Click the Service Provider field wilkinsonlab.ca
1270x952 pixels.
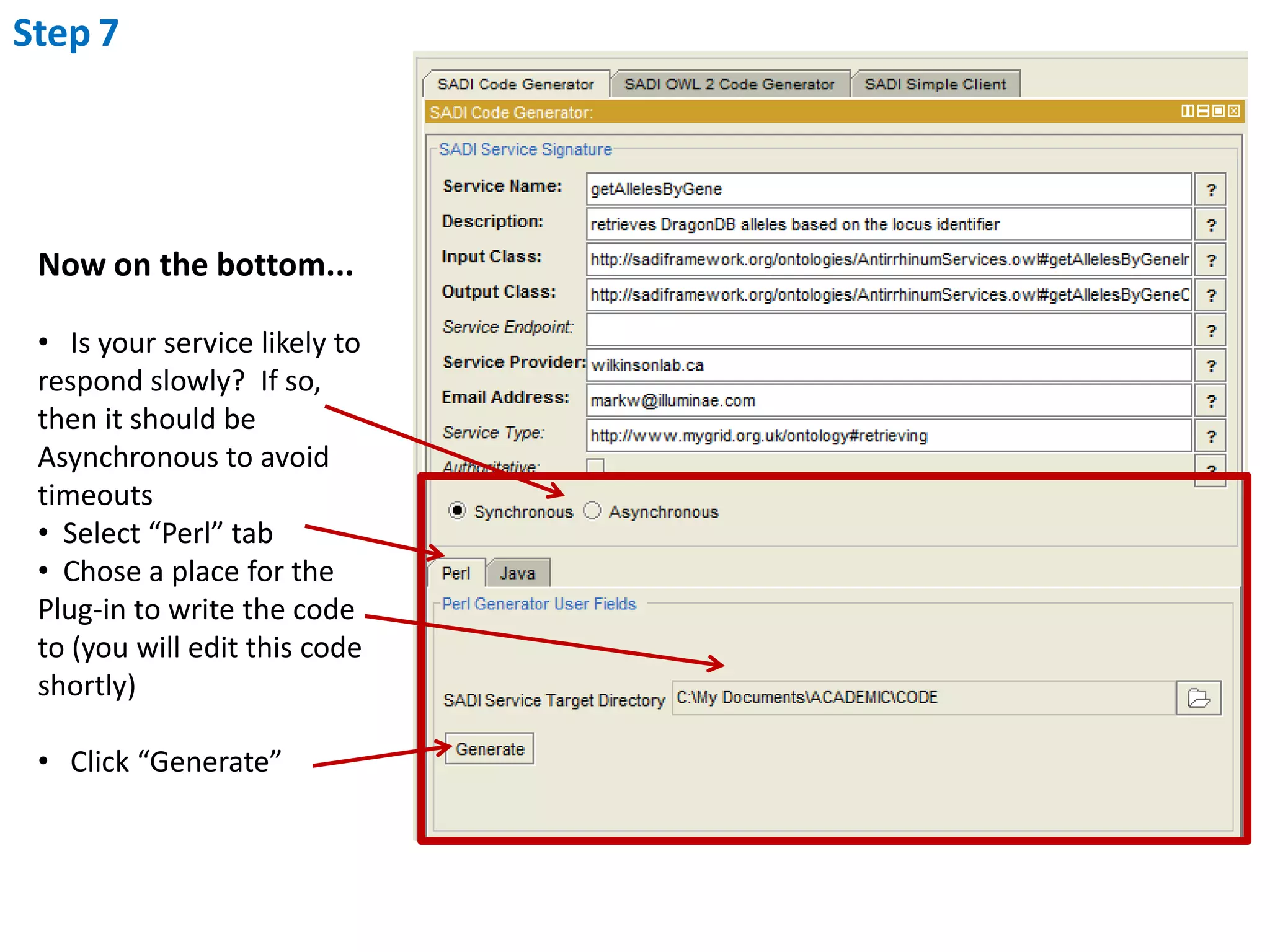(x=889, y=365)
